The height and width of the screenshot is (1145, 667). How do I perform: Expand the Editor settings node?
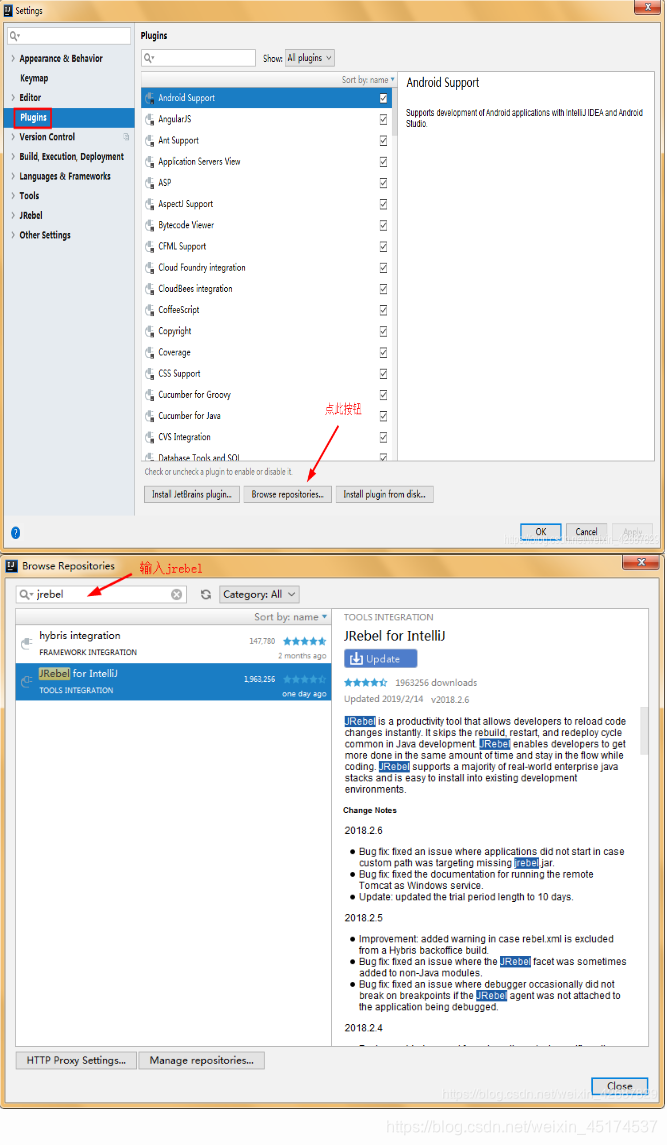[x=13, y=98]
